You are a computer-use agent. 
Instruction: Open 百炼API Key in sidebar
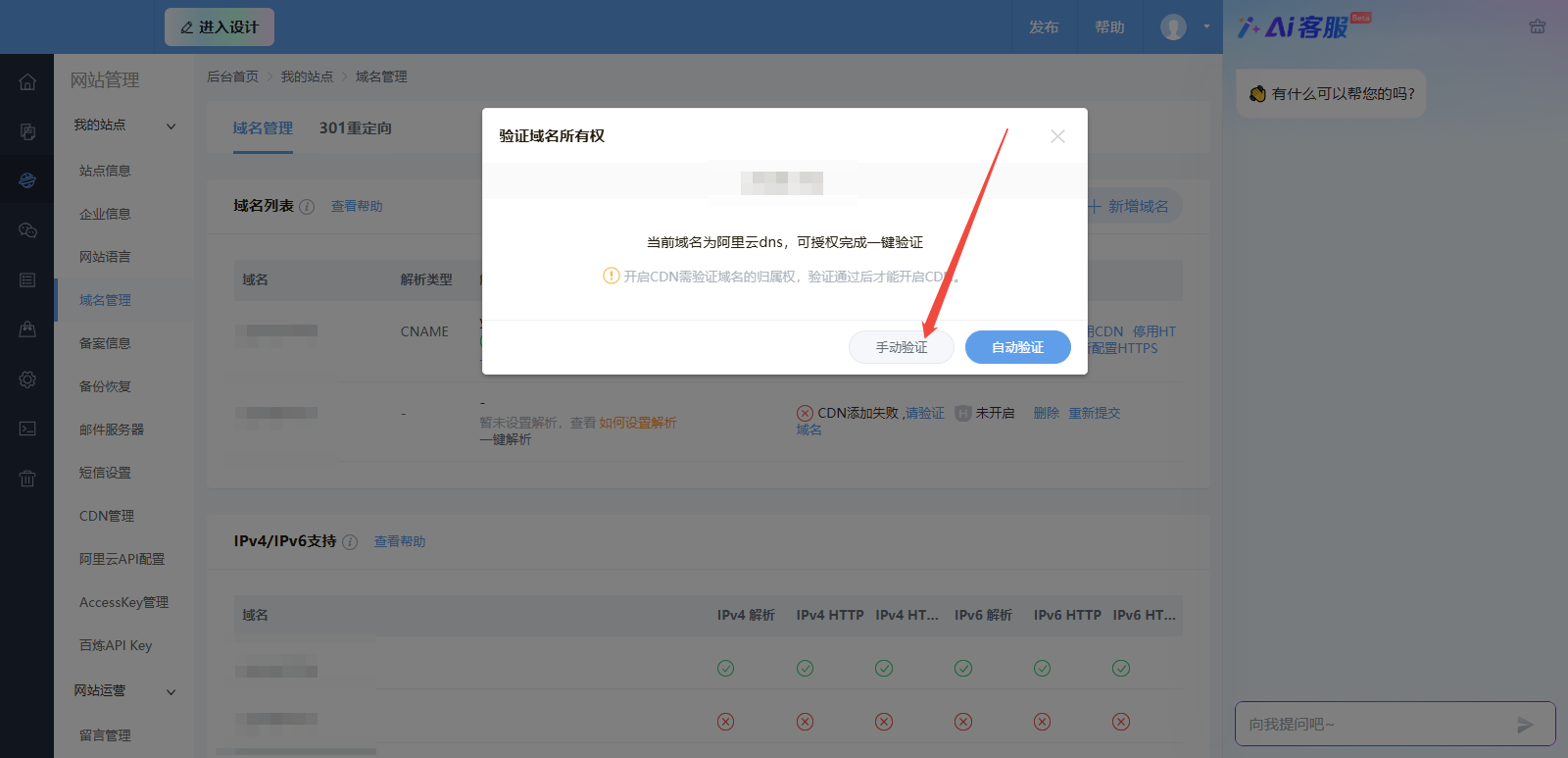click(116, 645)
